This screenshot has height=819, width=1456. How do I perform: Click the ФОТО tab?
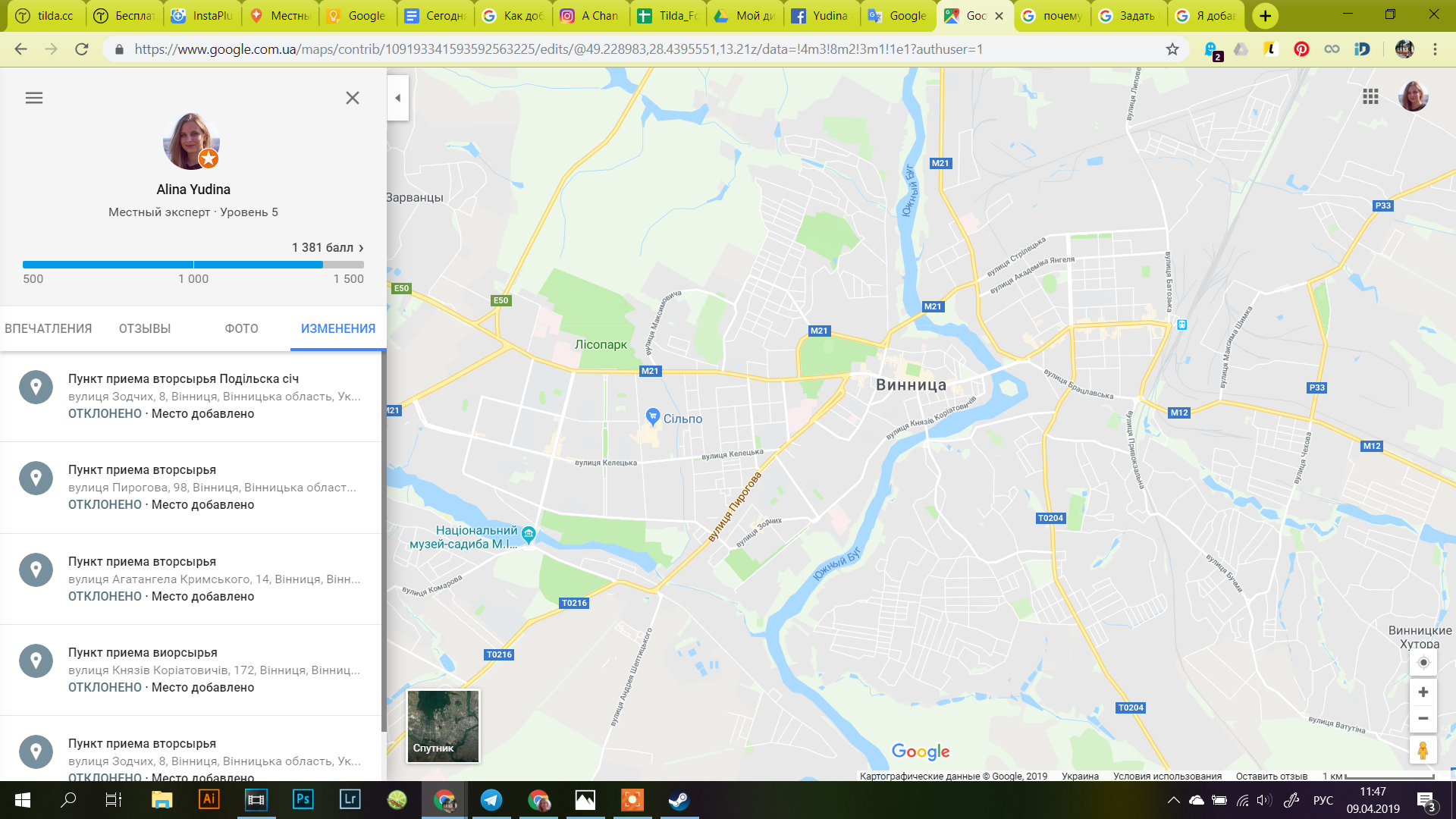tap(240, 328)
